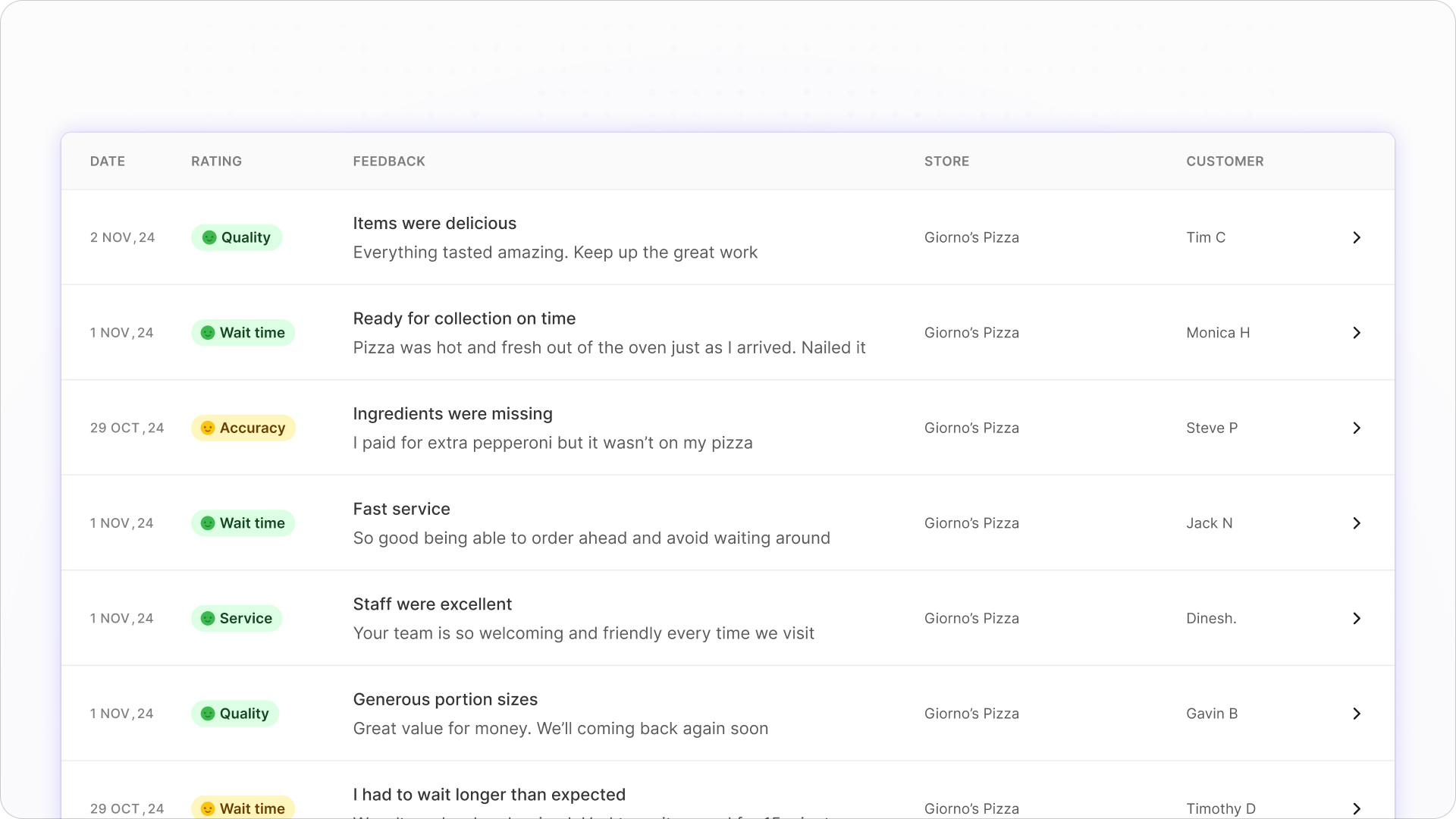Click customer name Monica H
Viewport: 1456px width, 819px height.
(x=1218, y=333)
